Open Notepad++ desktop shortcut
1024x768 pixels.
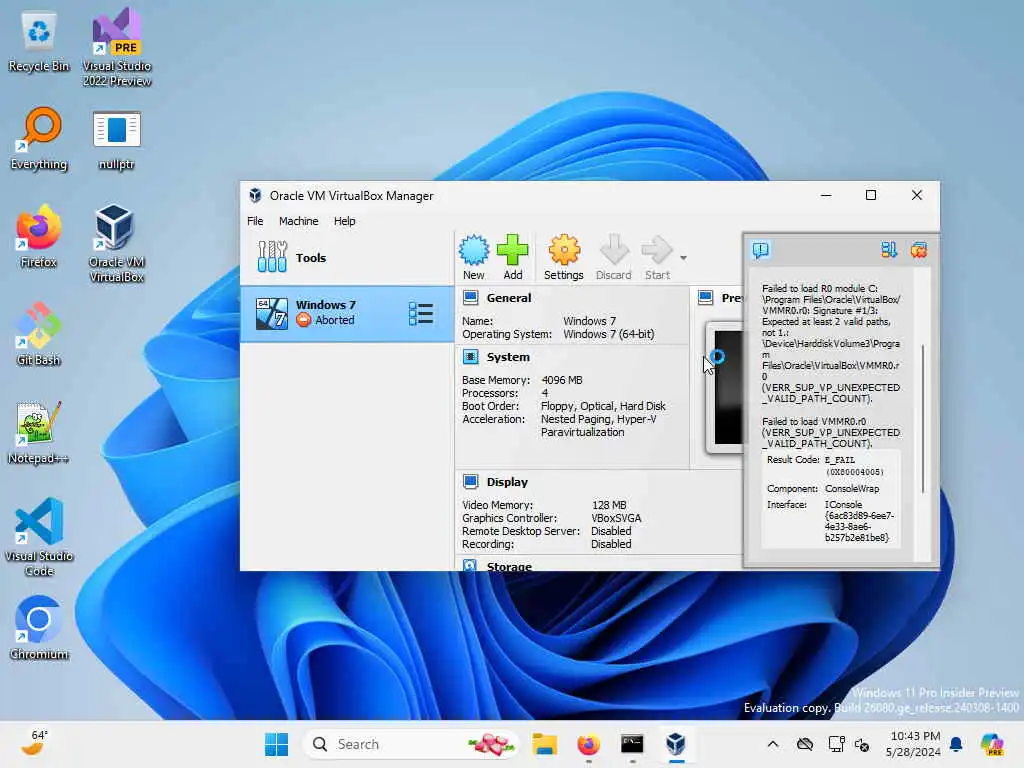[x=39, y=433]
